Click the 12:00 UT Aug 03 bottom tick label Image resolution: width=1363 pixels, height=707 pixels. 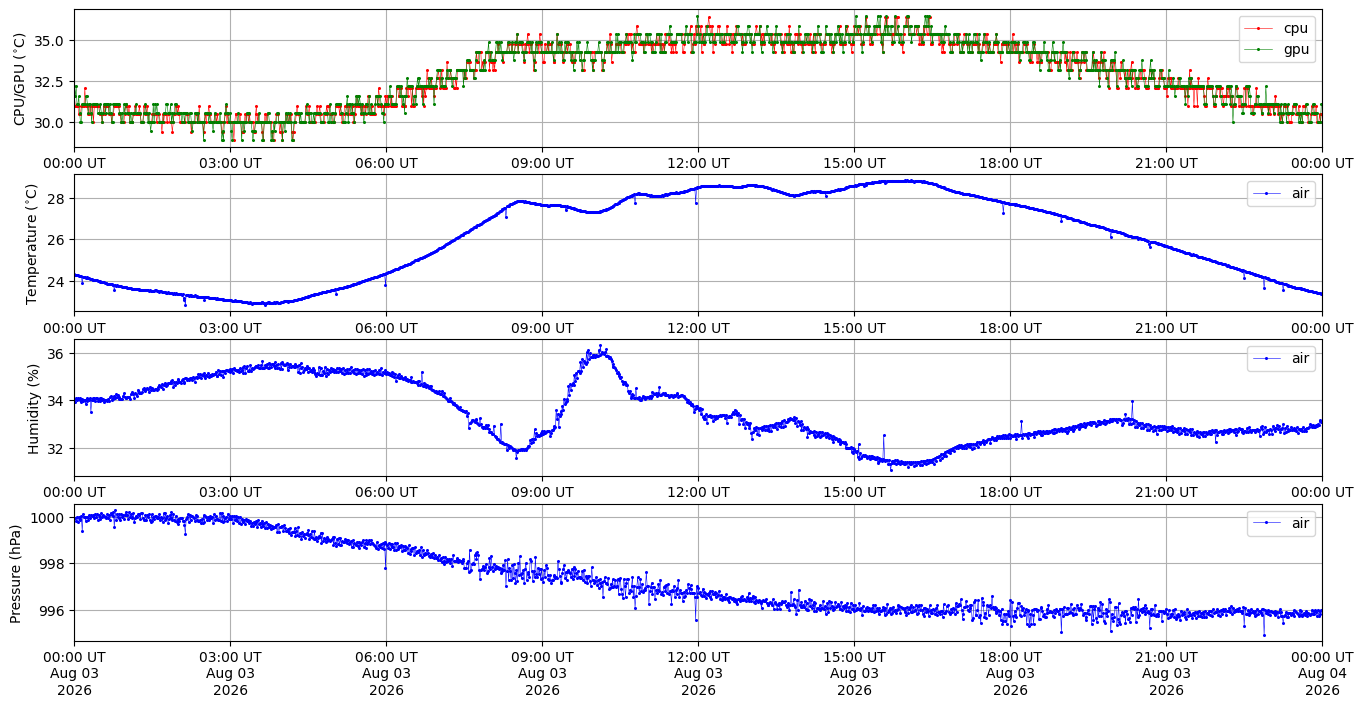698,676
